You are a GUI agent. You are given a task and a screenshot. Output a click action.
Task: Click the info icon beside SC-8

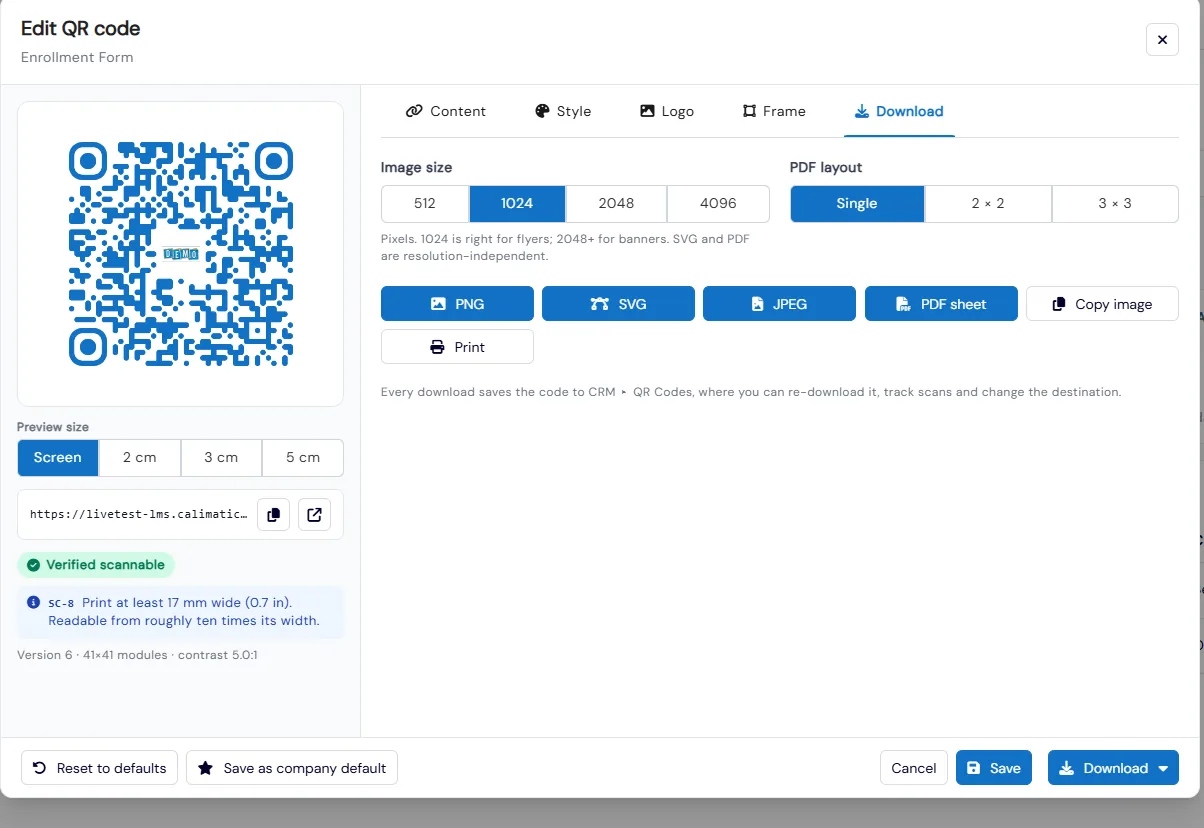34,603
